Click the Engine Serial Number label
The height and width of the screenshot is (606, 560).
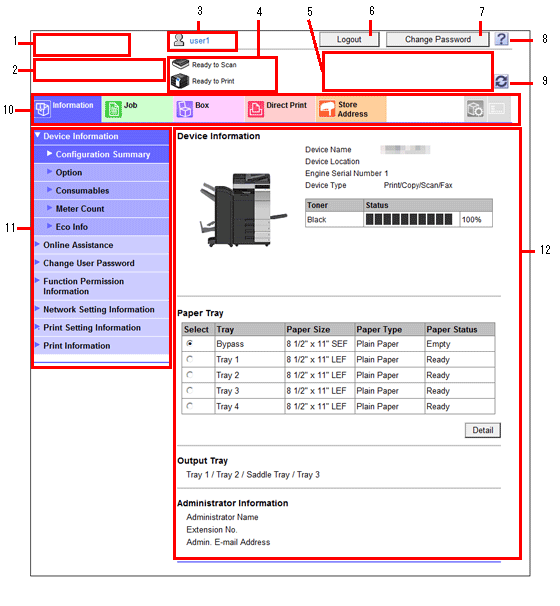click(344, 174)
